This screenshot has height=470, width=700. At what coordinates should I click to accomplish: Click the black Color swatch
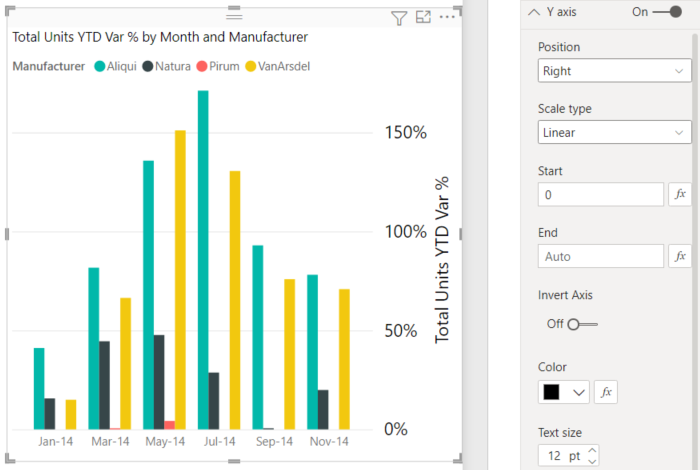point(551,392)
